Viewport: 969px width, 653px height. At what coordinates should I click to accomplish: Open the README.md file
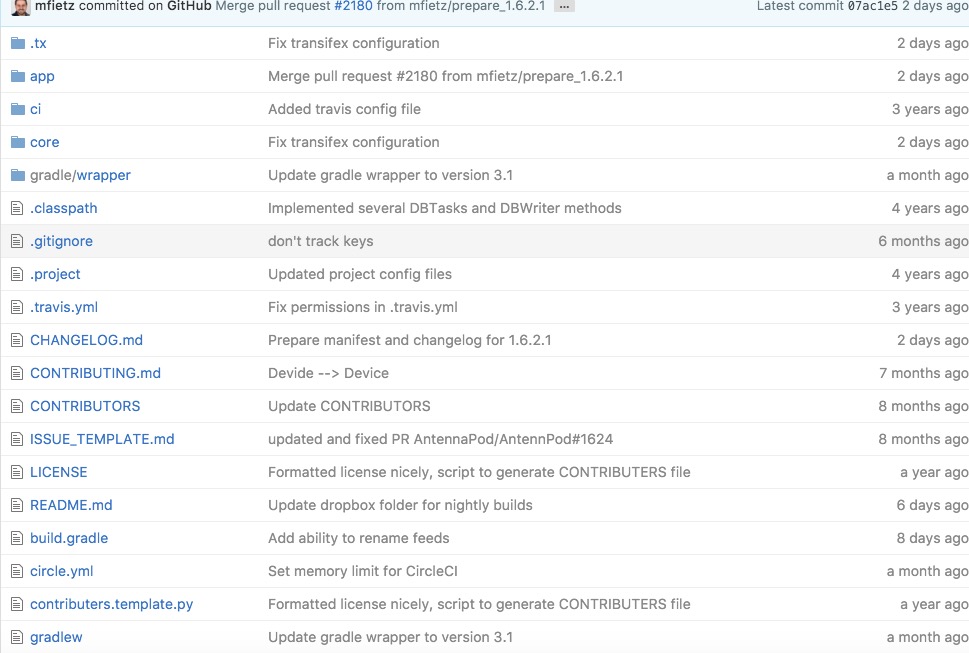[71, 505]
